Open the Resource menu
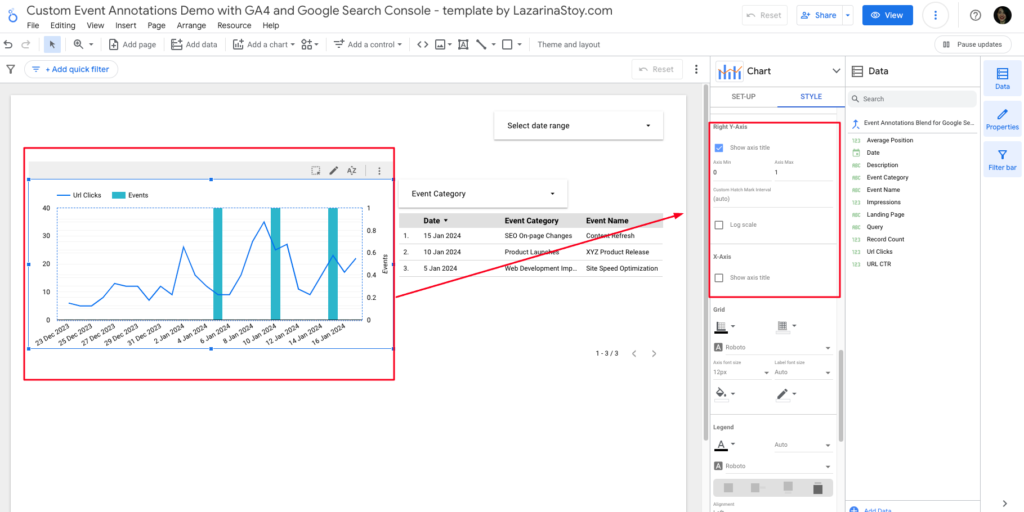 point(234,25)
